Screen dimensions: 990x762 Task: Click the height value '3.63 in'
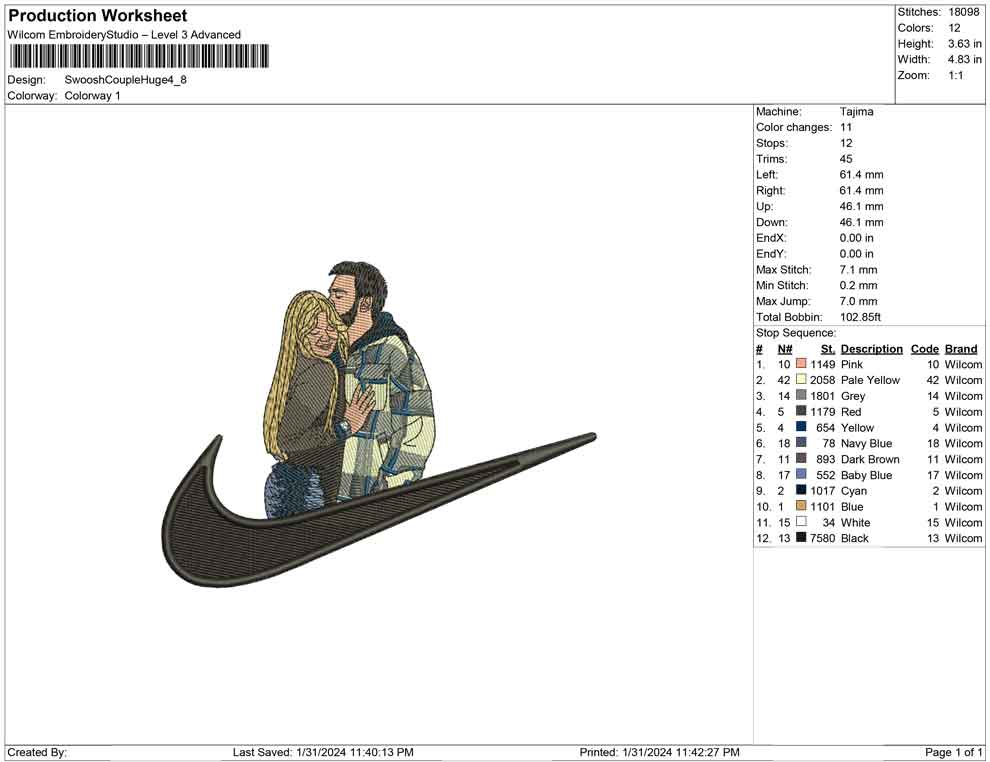pyautogui.click(x=964, y=44)
